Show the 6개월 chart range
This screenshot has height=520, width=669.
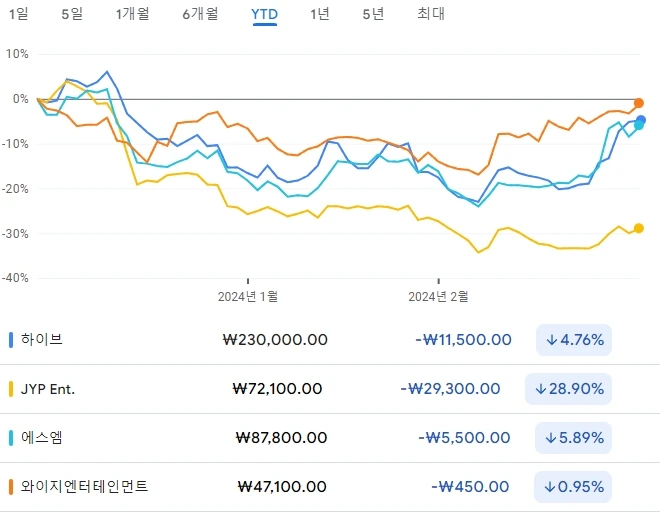click(200, 14)
